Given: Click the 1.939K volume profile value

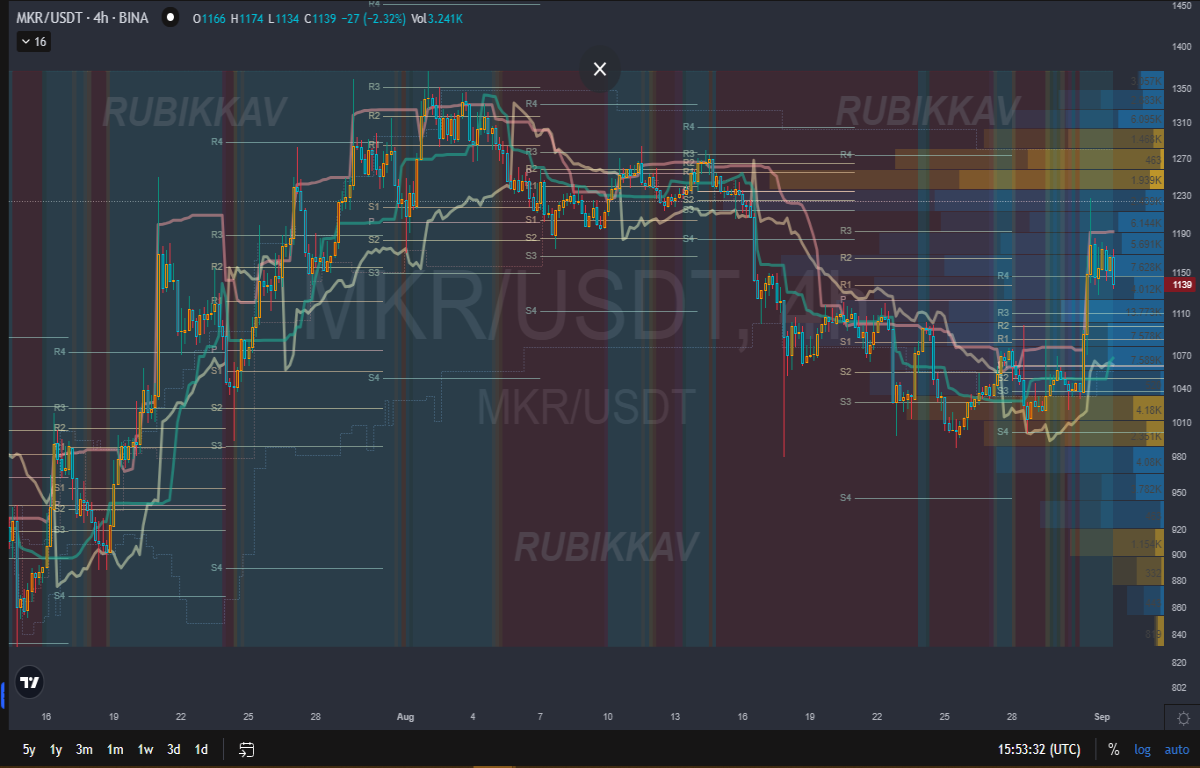Looking at the screenshot, I should (1146, 180).
